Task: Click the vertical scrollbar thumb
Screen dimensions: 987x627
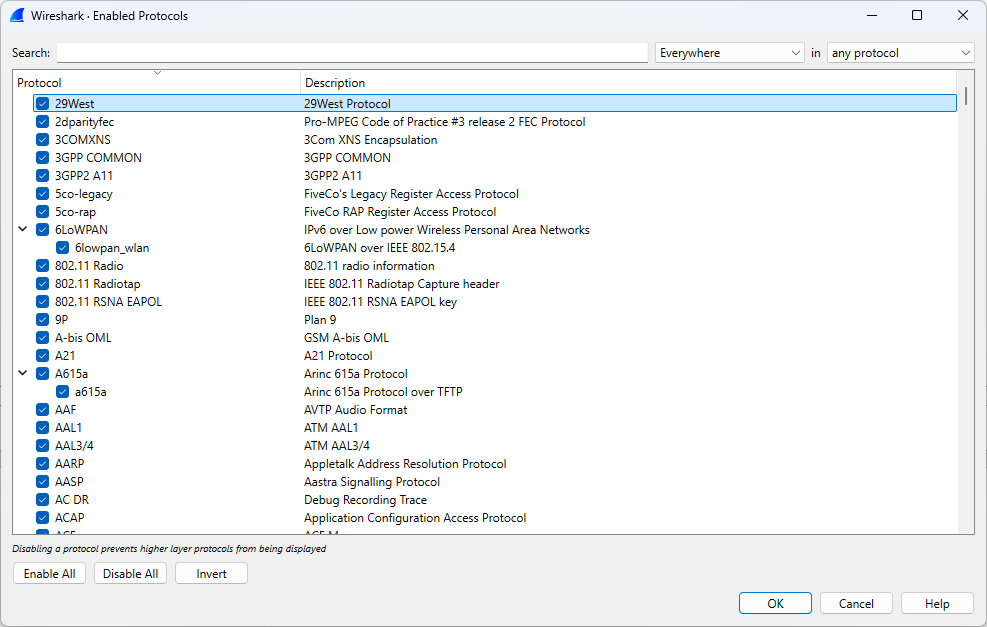Action: tap(966, 96)
